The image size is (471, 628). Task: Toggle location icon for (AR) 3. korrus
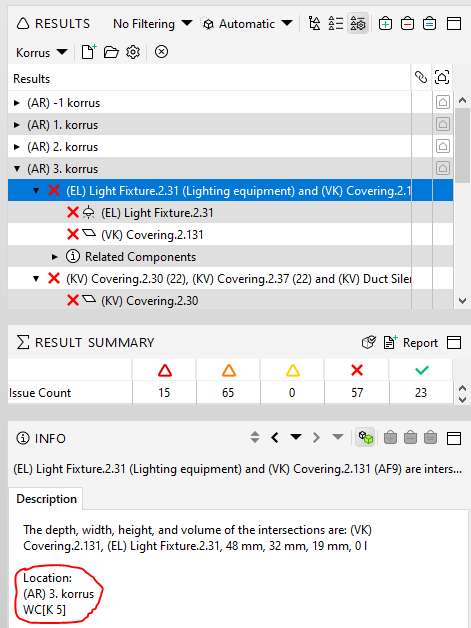coord(443,168)
